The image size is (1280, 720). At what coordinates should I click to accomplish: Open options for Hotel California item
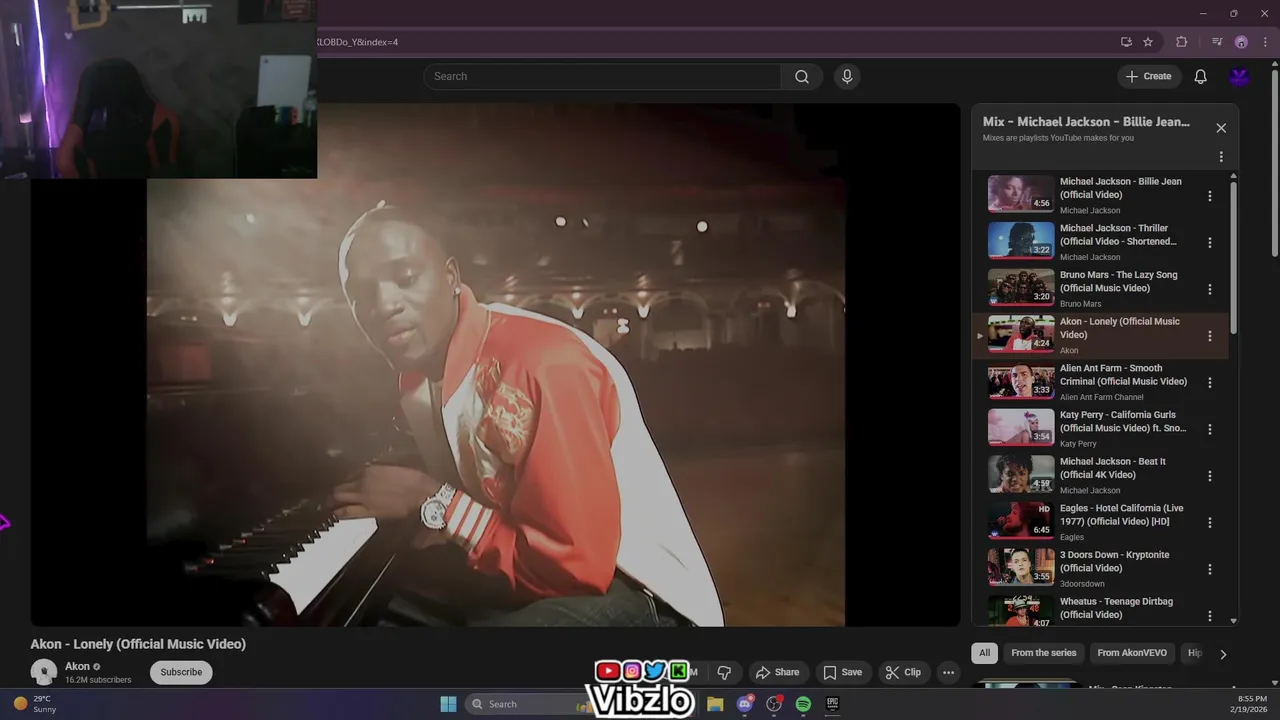[1210, 522]
